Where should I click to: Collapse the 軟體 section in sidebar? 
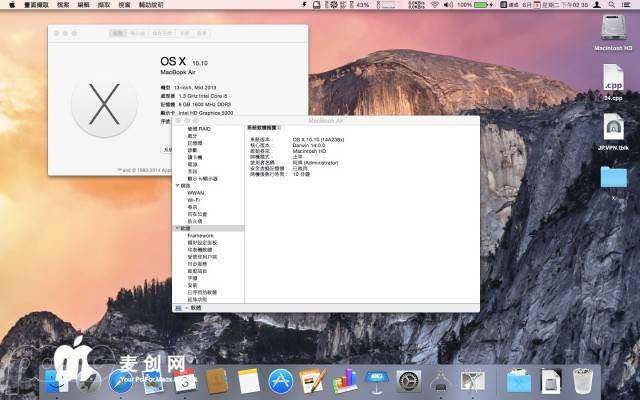point(176,228)
